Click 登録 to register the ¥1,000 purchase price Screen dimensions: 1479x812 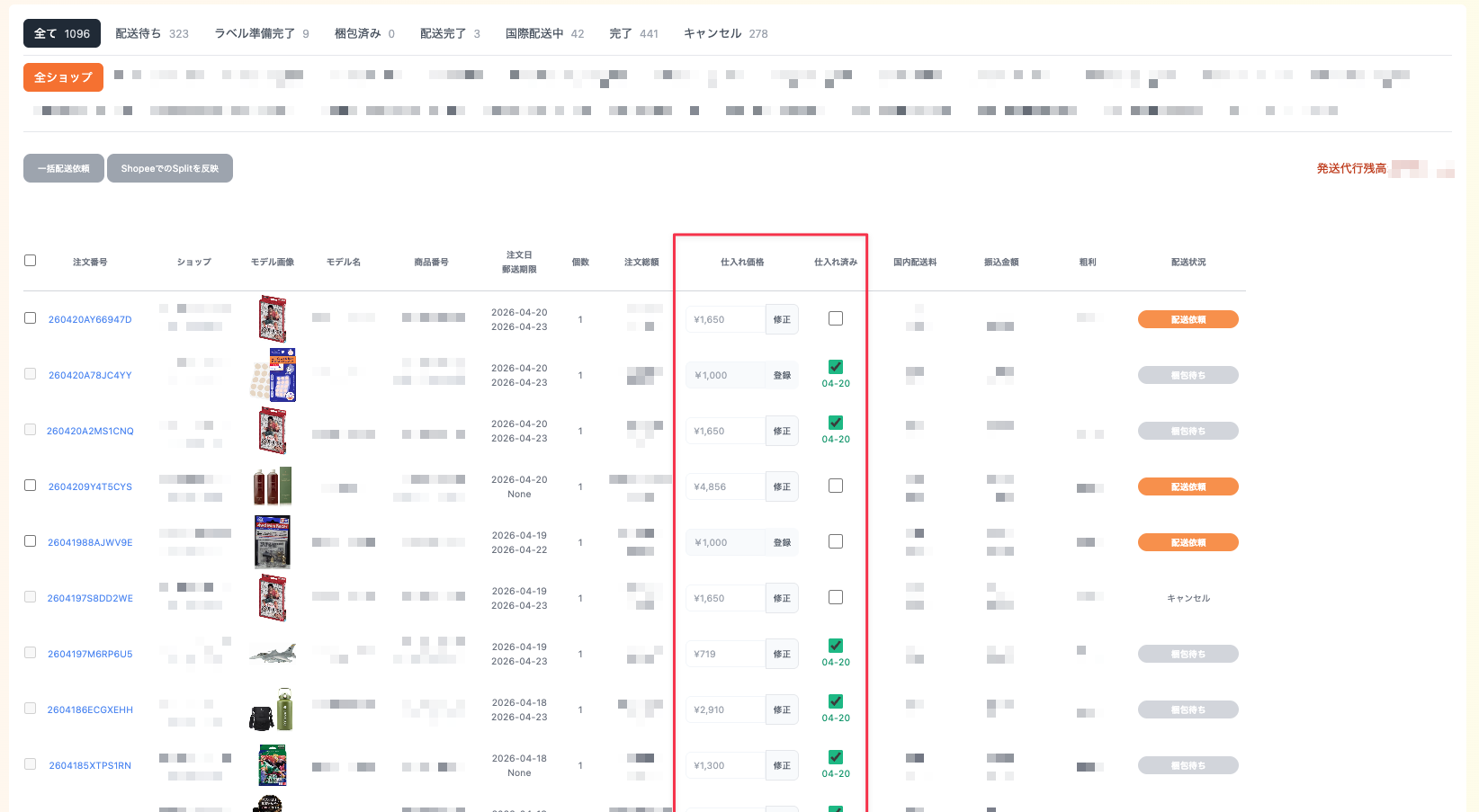781,374
